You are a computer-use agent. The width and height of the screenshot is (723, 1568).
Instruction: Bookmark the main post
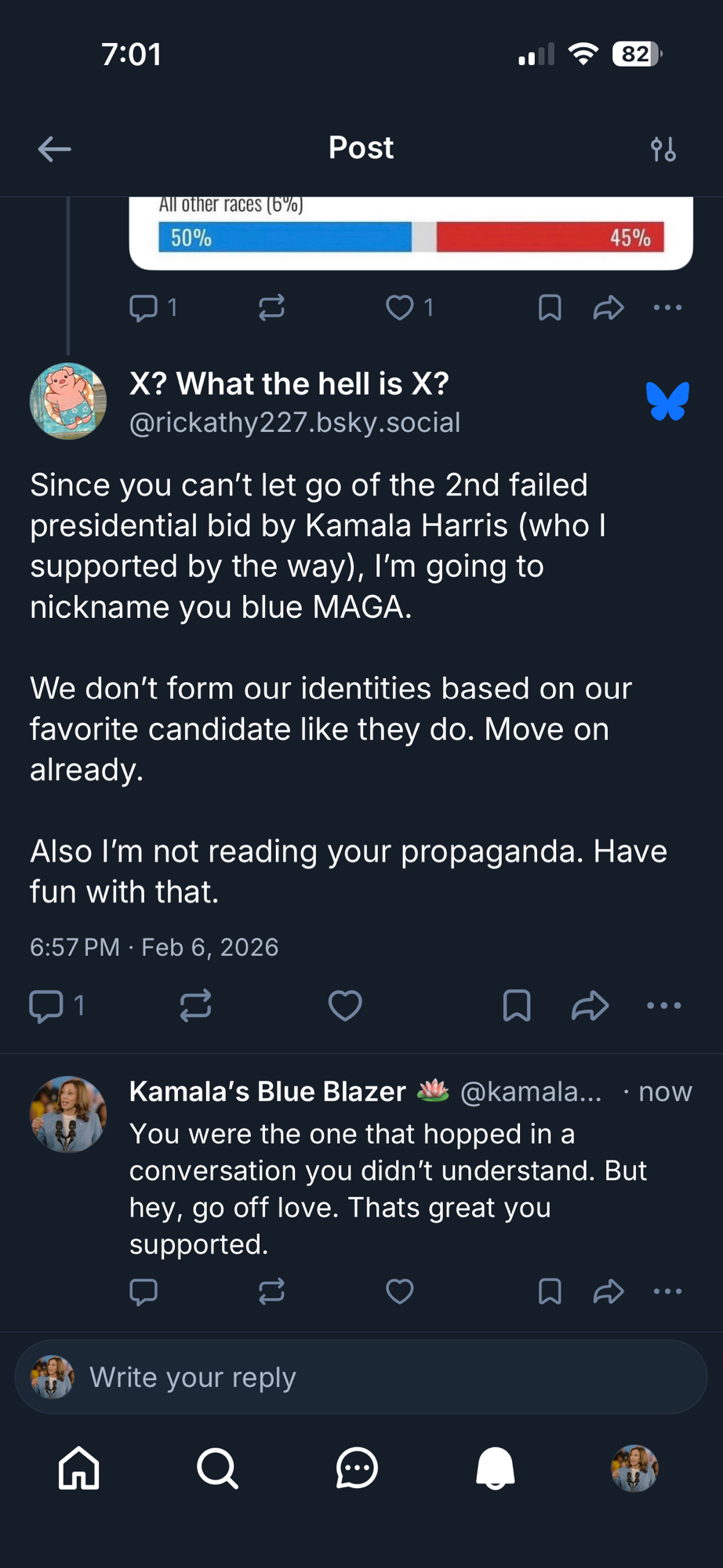point(517,1006)
